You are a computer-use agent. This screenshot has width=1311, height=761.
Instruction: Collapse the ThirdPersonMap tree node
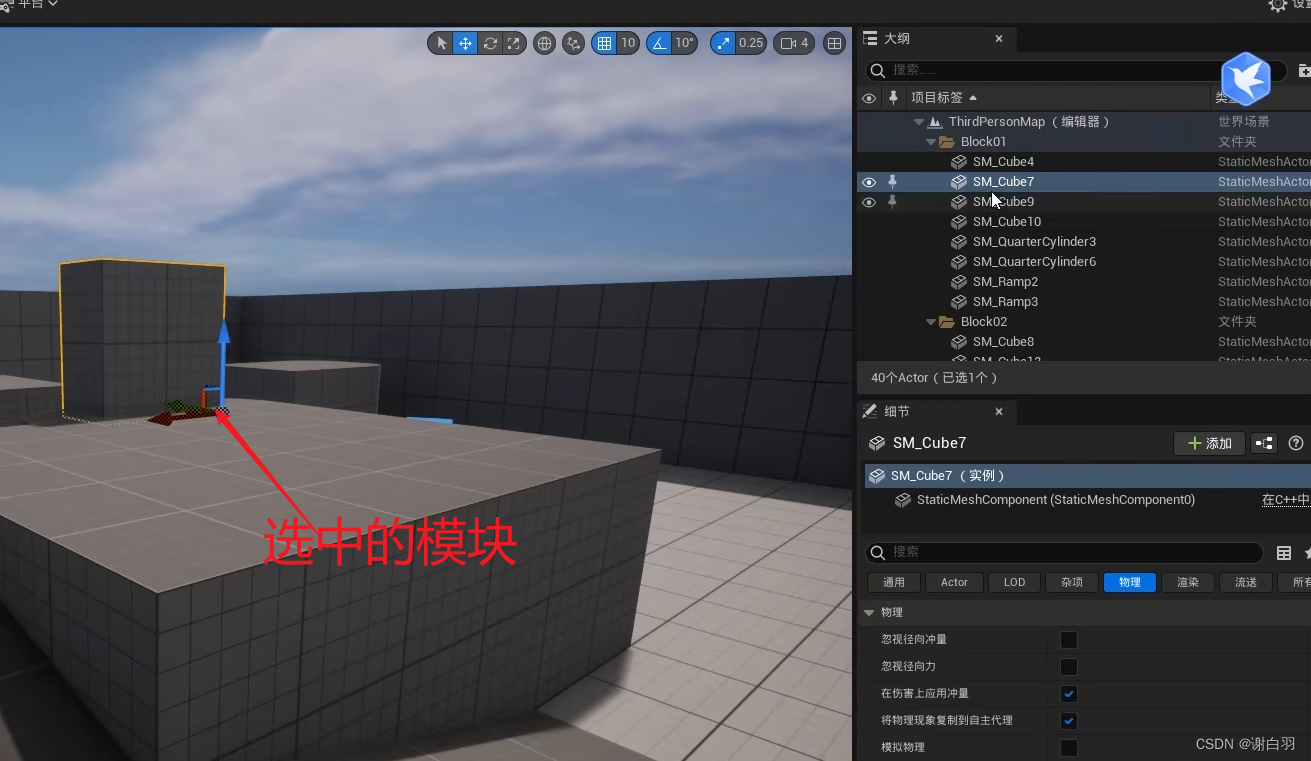click(919, 121)
